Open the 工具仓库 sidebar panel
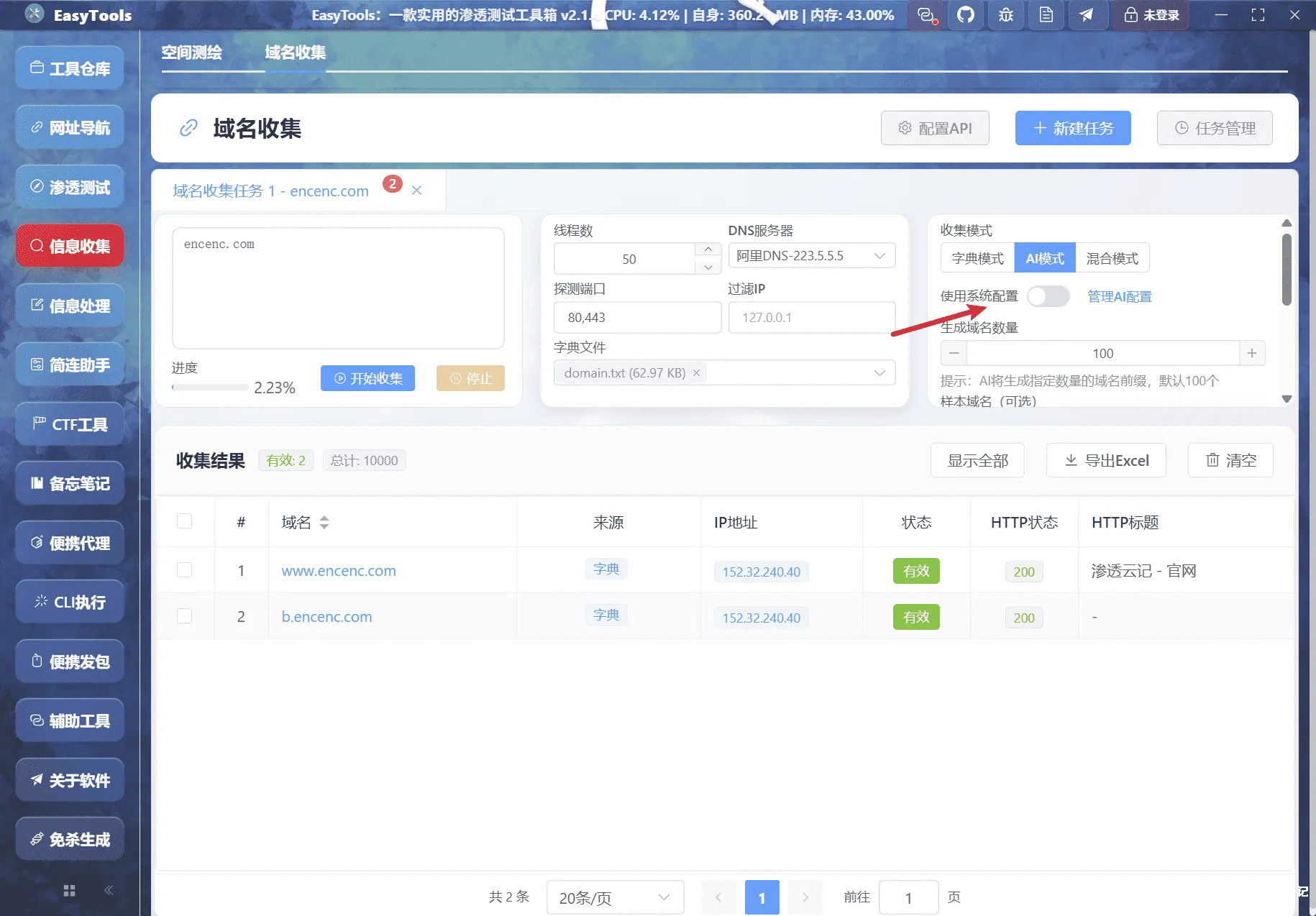 pyautogui.click(x=69, y=67)
